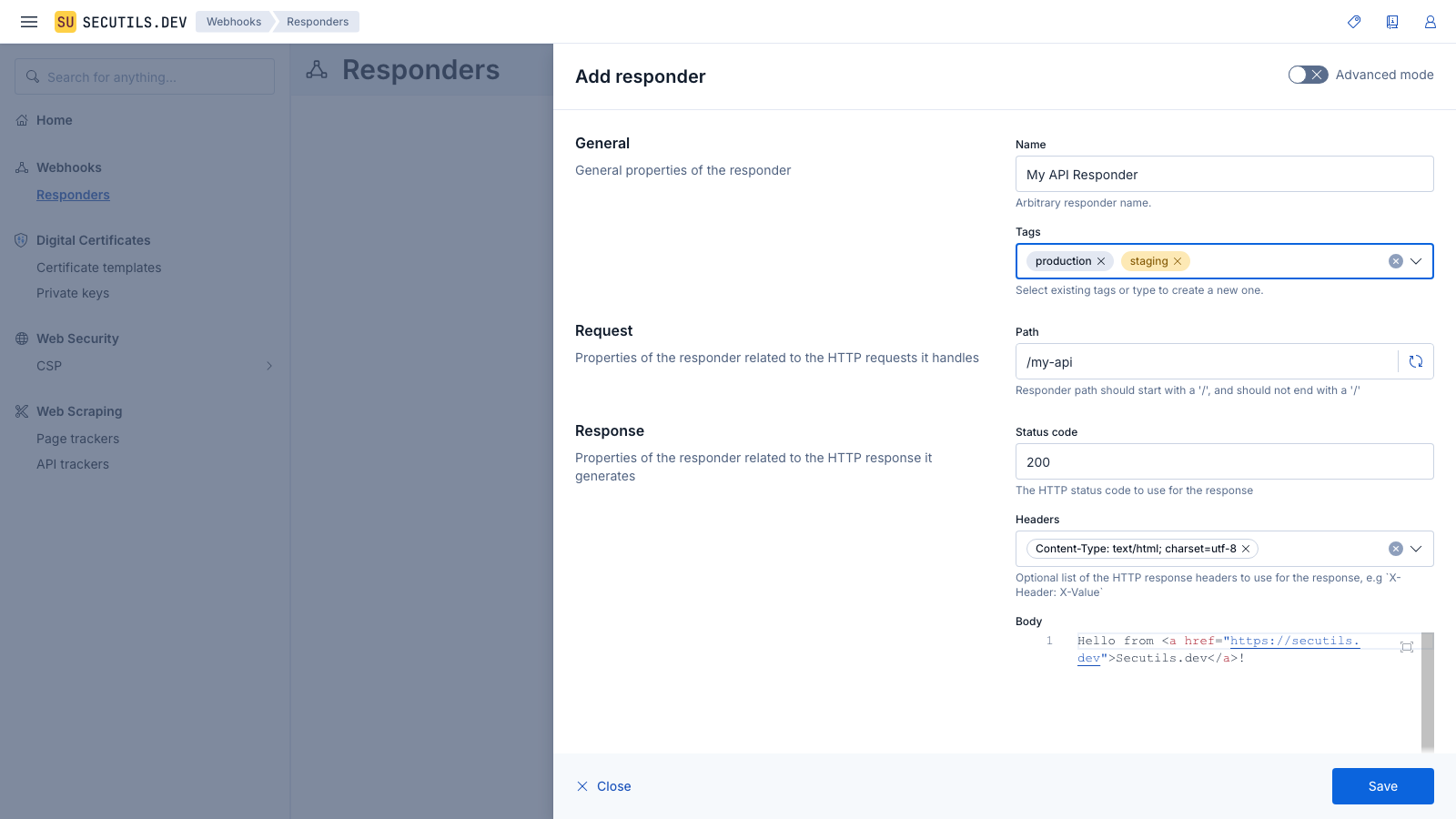The width and height of the screenshot is (1456, 819).
Task: Expand the Tags dropdown list
Action: [x=1416, y=261]
